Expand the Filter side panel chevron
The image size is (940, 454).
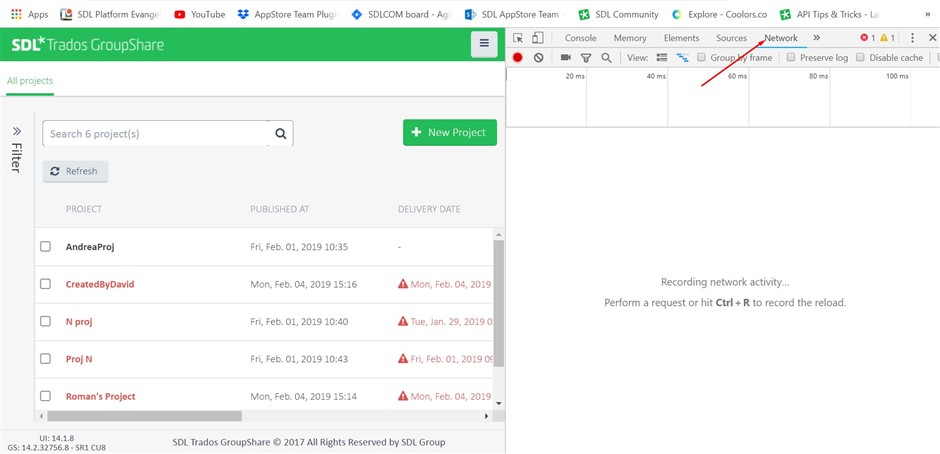point(16,131)
